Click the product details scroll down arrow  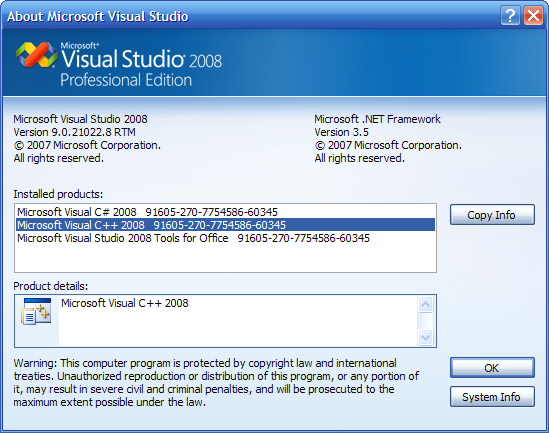pyautogui.click(x=425, y=337)
